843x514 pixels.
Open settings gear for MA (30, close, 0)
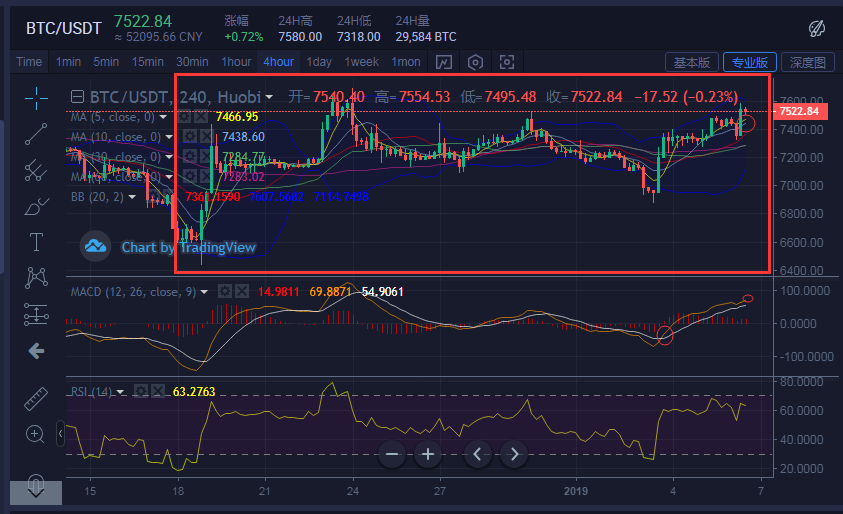point(189,156)
